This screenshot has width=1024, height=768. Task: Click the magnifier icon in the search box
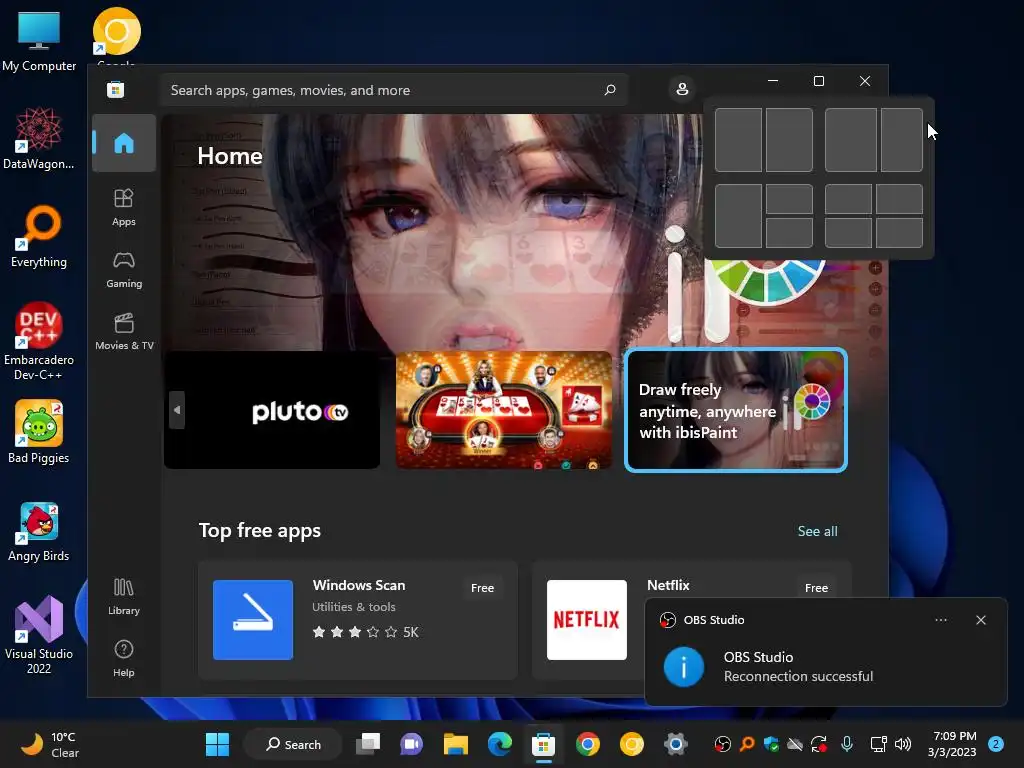[x=609, y=90]
